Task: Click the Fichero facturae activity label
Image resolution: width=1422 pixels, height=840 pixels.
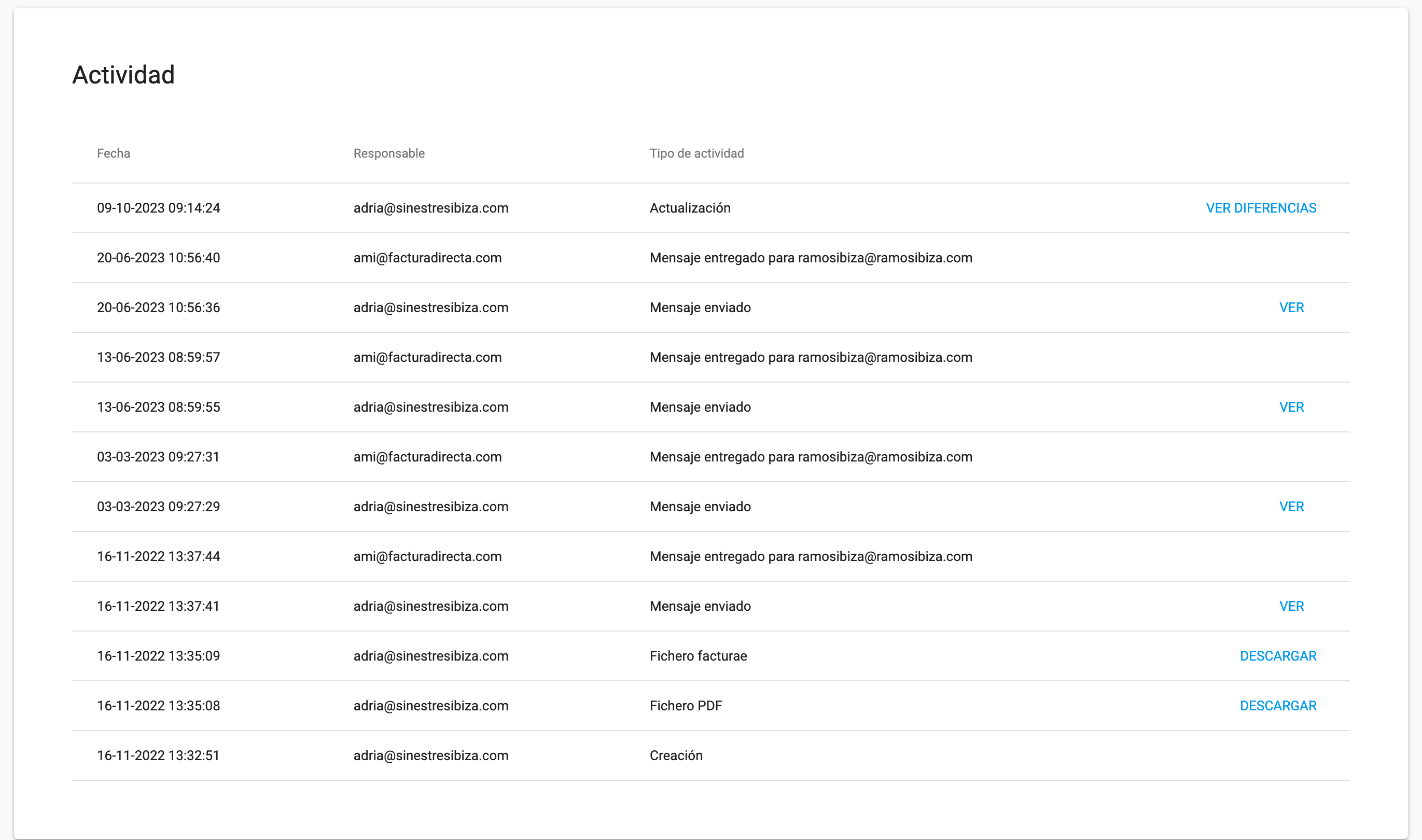Action: click(x=698, y=656)
